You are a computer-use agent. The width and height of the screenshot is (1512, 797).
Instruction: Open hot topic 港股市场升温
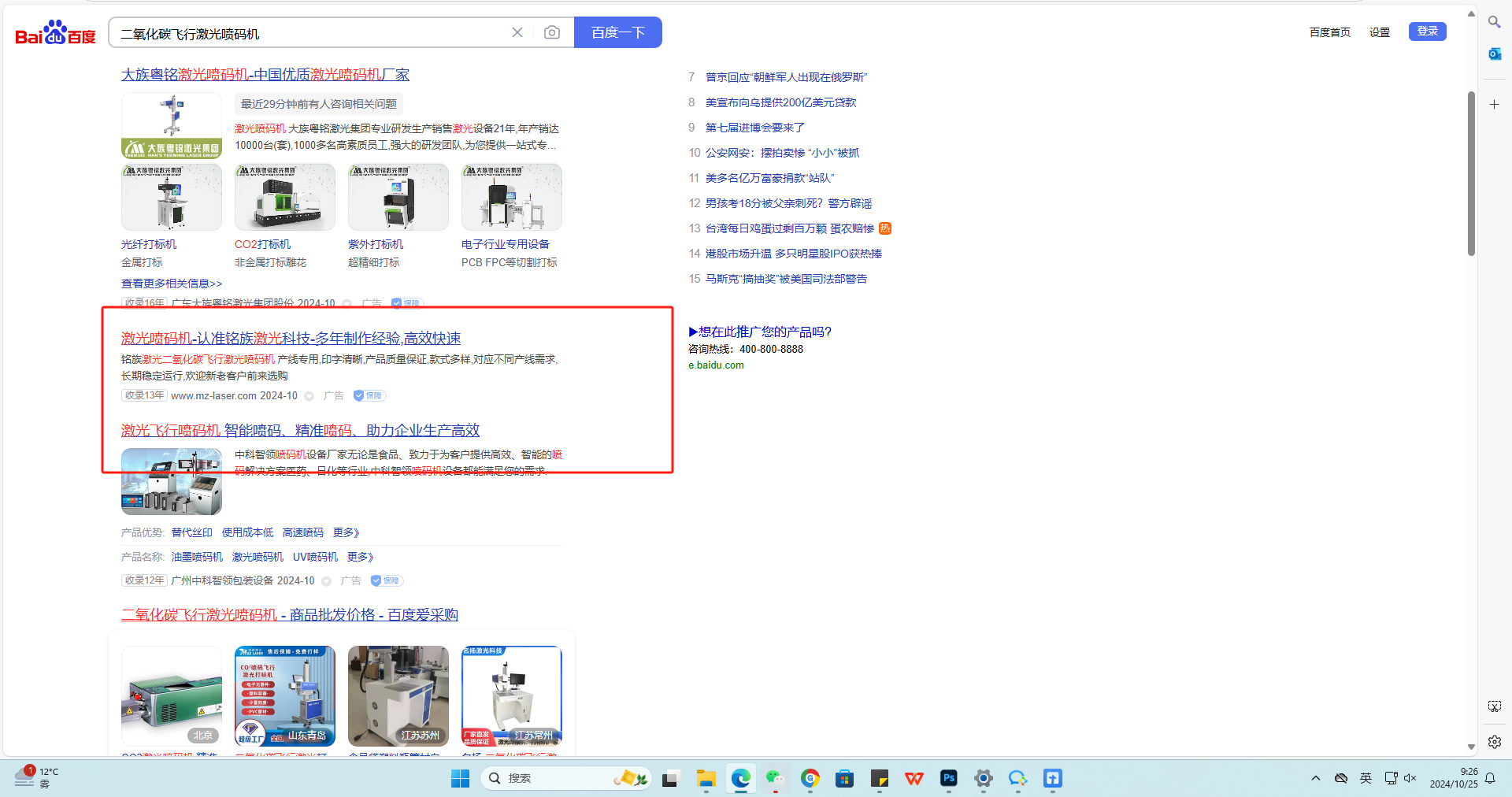794,254
